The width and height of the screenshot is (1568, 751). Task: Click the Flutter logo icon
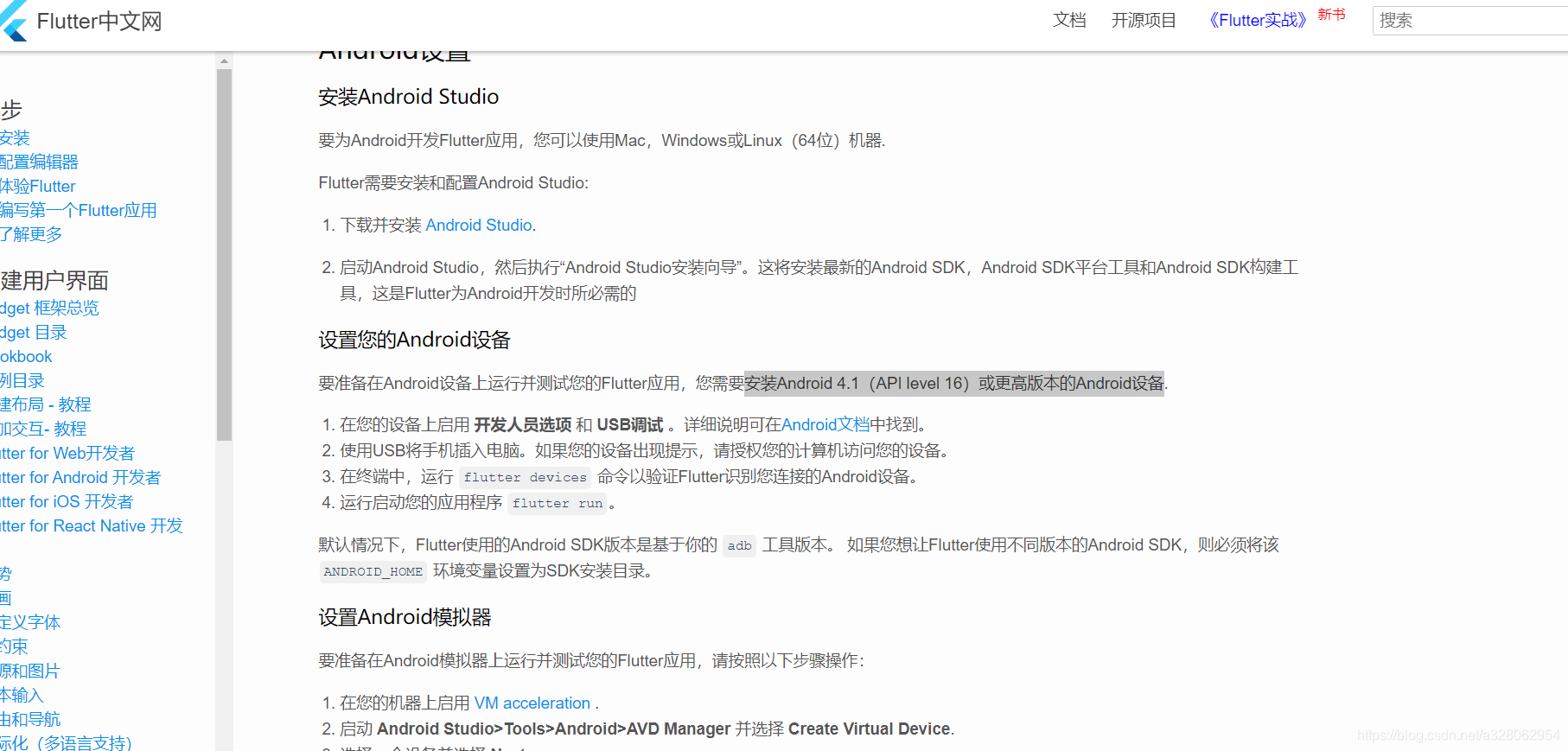click(x=14, y=21)
